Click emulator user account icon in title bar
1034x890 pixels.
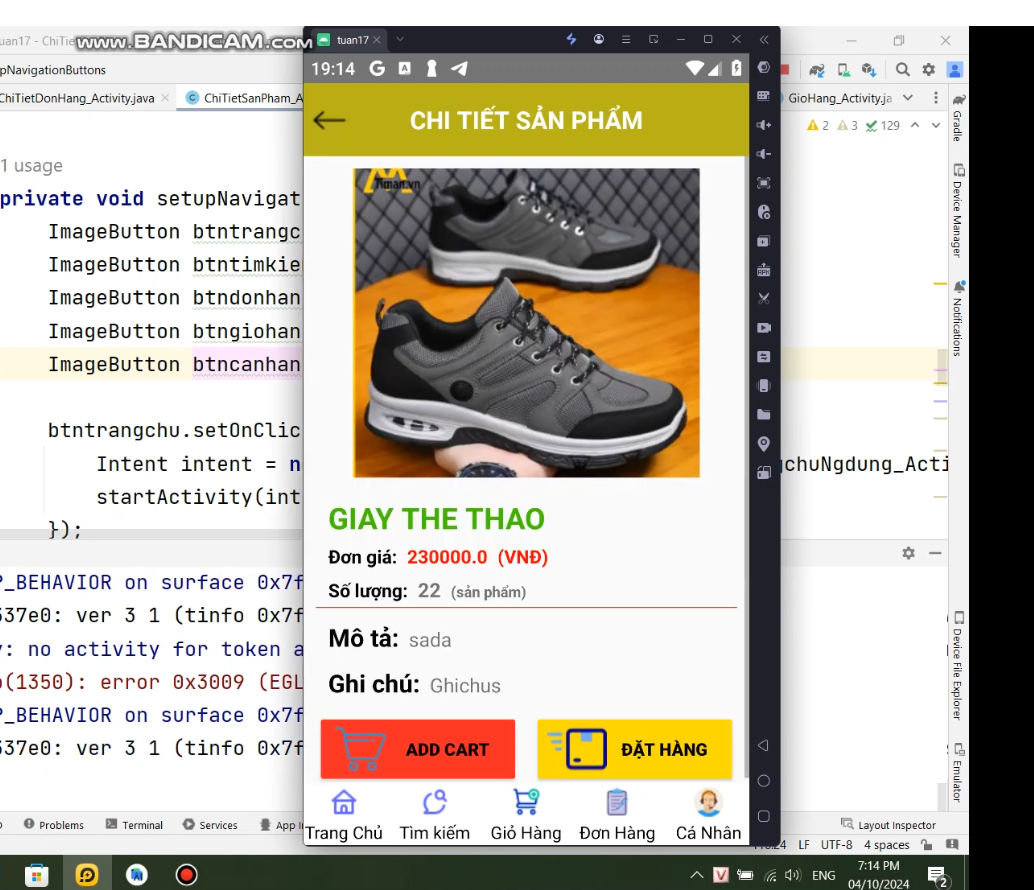(x=599, y=39)
